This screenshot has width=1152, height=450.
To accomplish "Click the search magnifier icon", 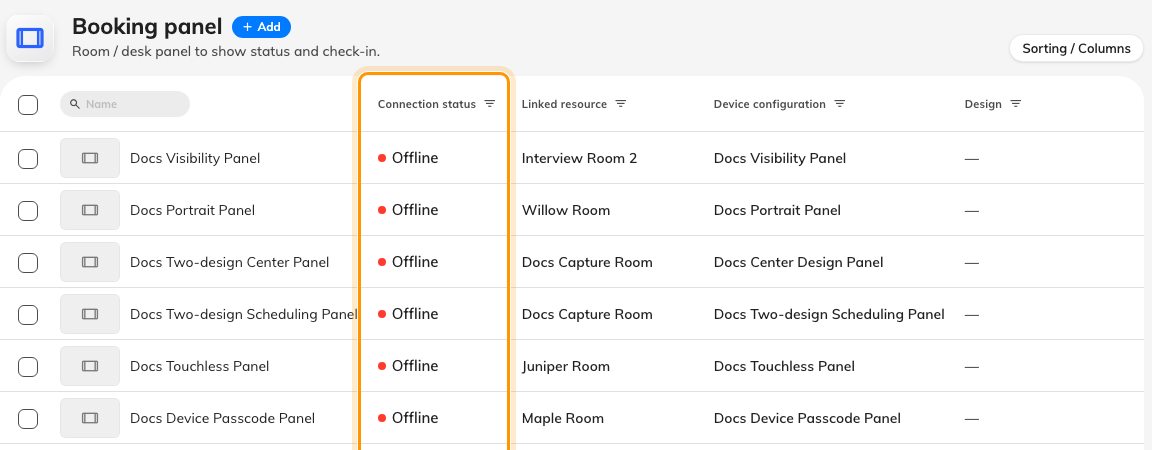I will 75,104.
